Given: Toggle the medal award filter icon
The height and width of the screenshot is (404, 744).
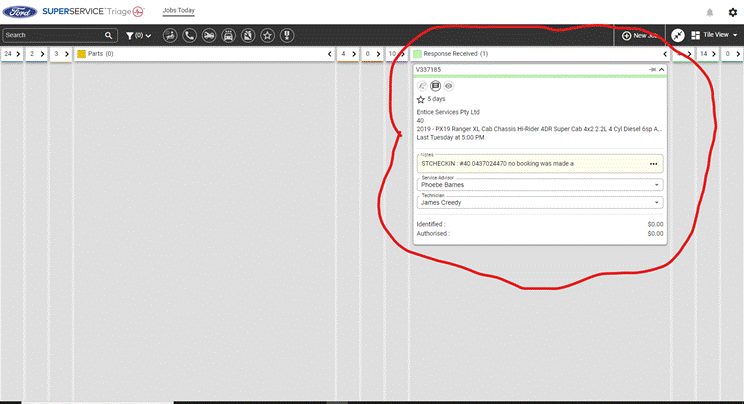Looking at the screenshot, I should tap(287, 36).
